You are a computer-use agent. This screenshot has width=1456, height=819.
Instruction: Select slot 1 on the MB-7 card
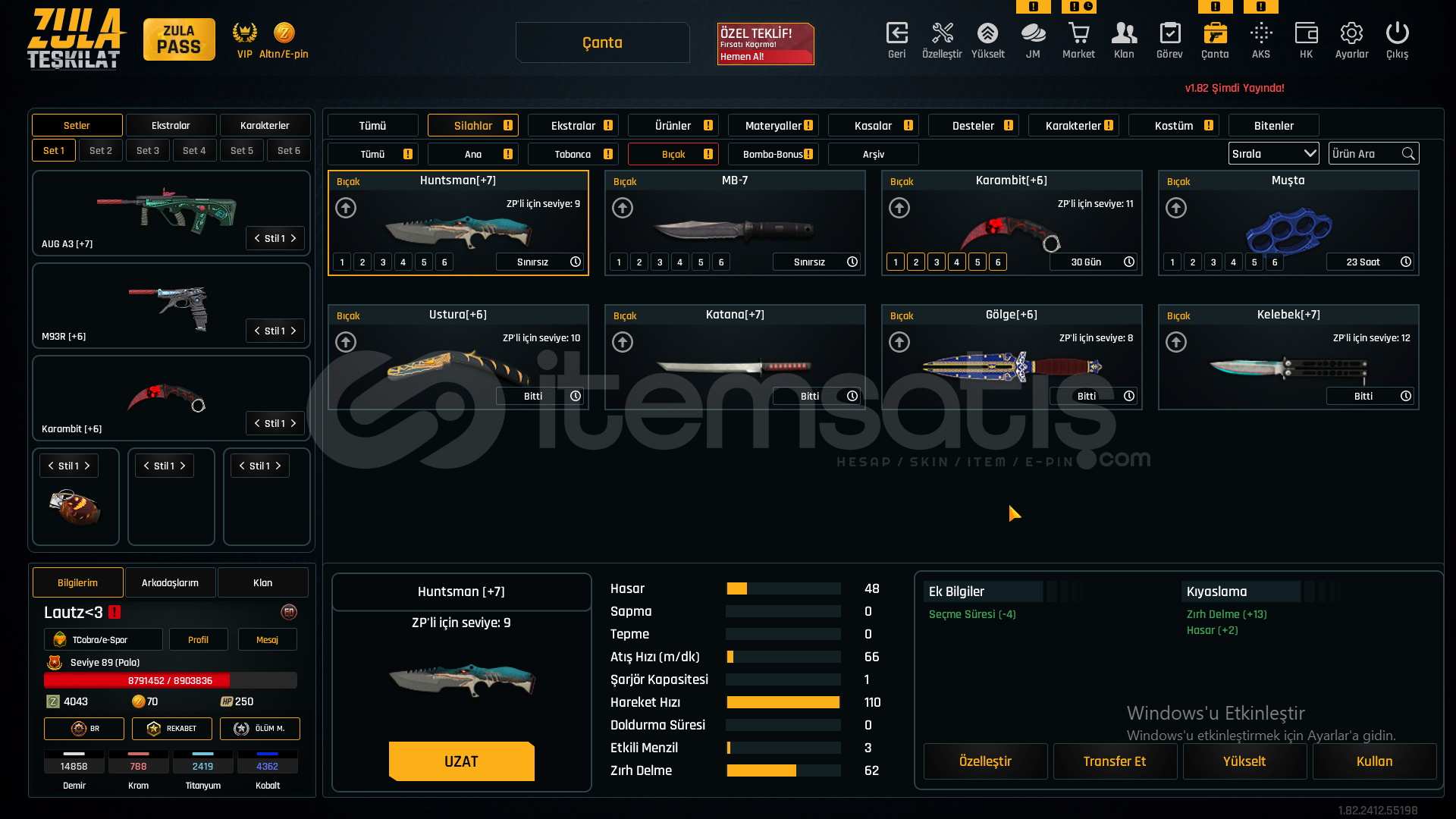coord(619,262)
